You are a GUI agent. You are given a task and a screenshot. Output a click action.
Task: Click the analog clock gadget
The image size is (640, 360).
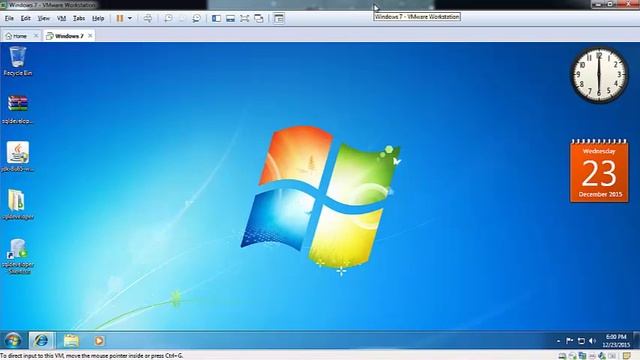click(599, 75)
